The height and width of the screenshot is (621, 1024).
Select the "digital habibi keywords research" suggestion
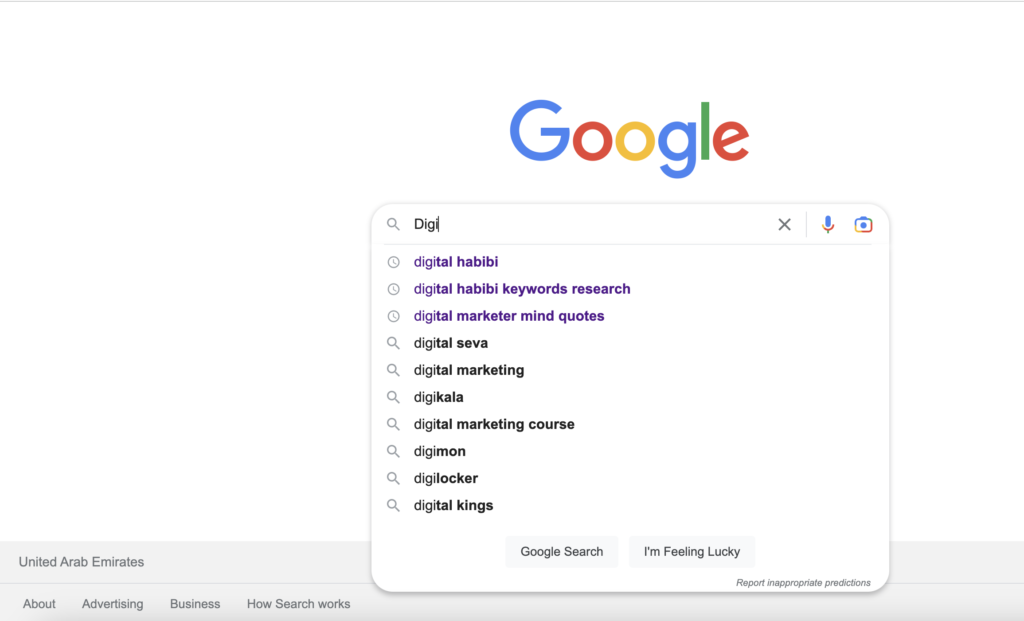(522, 289)
